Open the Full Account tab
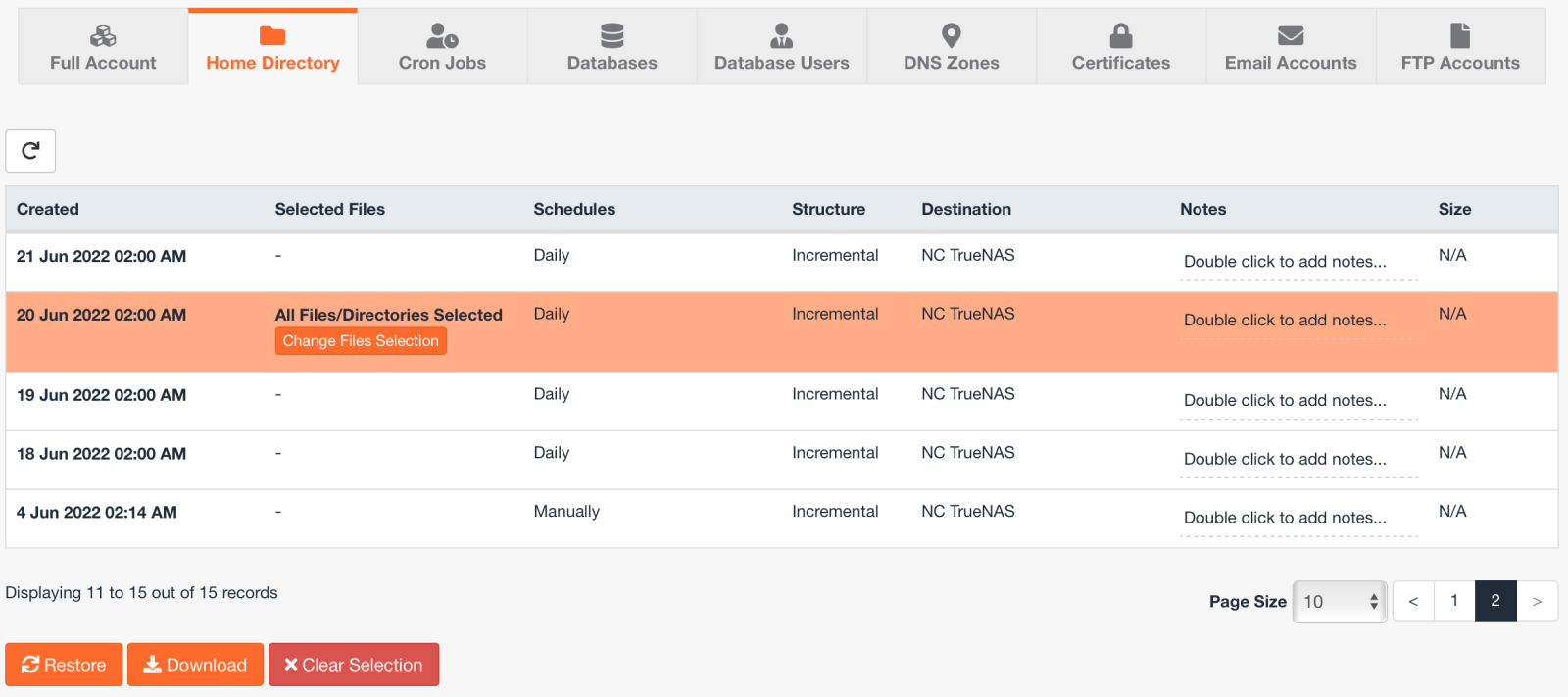Viewport: 1568px width, 697px height. pyautogui.click(x=103, y=48)
